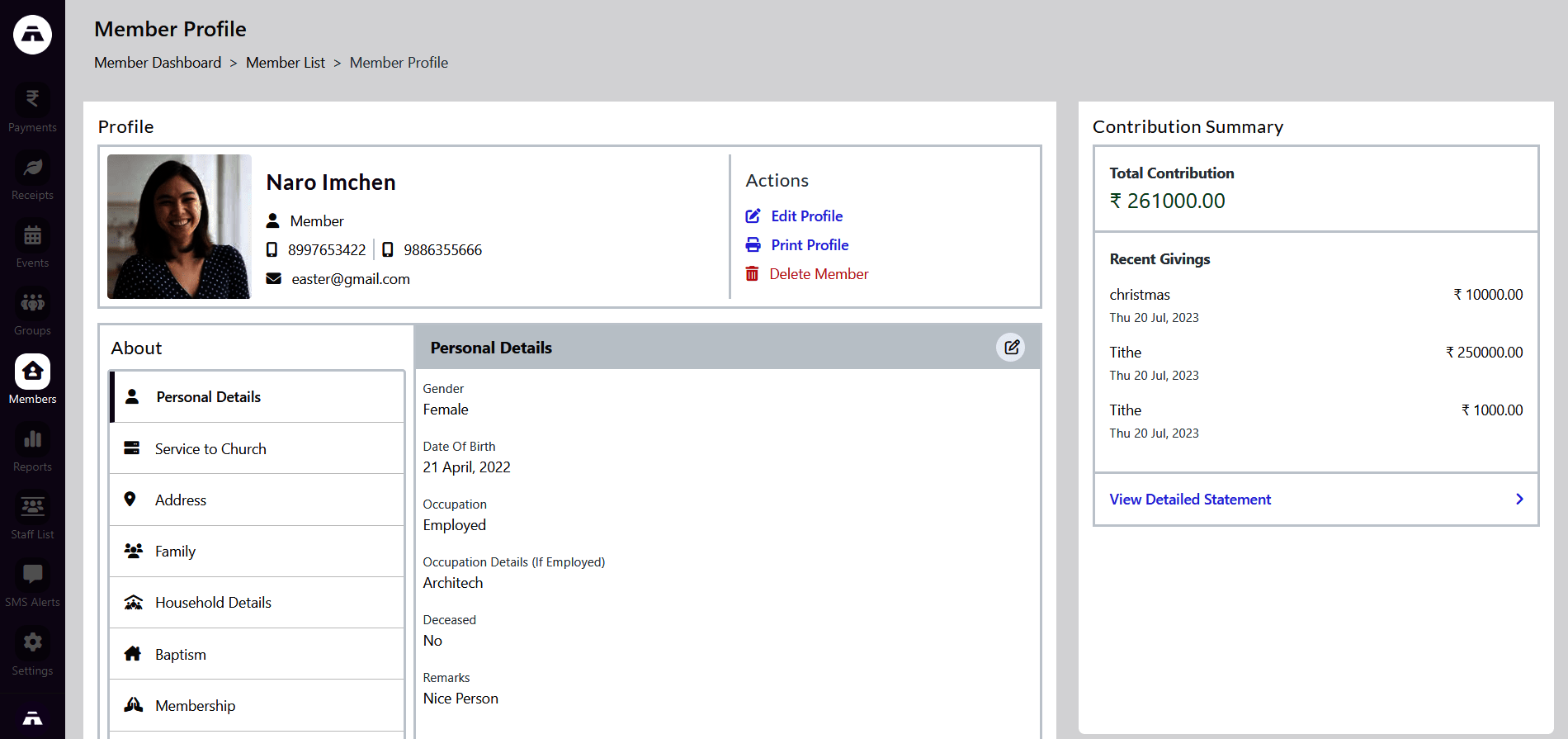
Task: Click Naro Imchen's profile photo
Action: [x=179, y=227]
